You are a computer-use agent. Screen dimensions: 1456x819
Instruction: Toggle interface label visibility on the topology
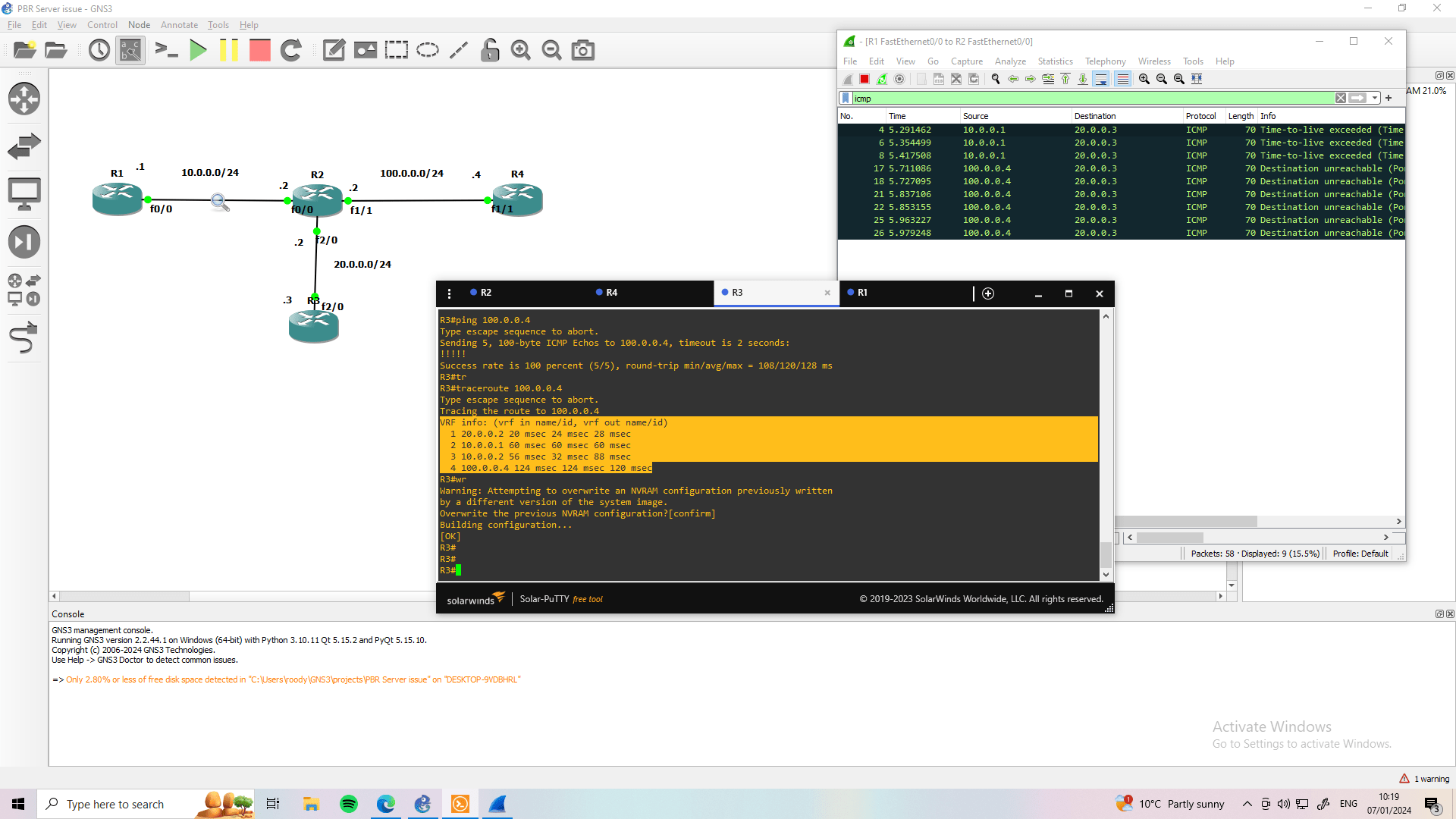click(130, 50)
